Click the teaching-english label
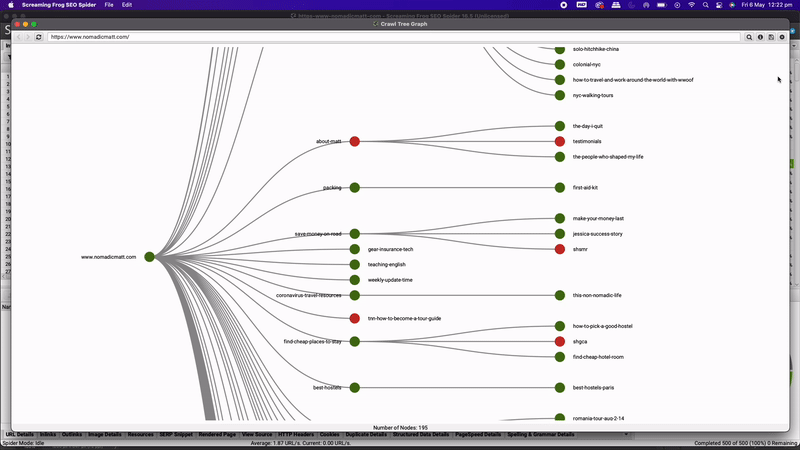The image size is (800, 450). 387,264
